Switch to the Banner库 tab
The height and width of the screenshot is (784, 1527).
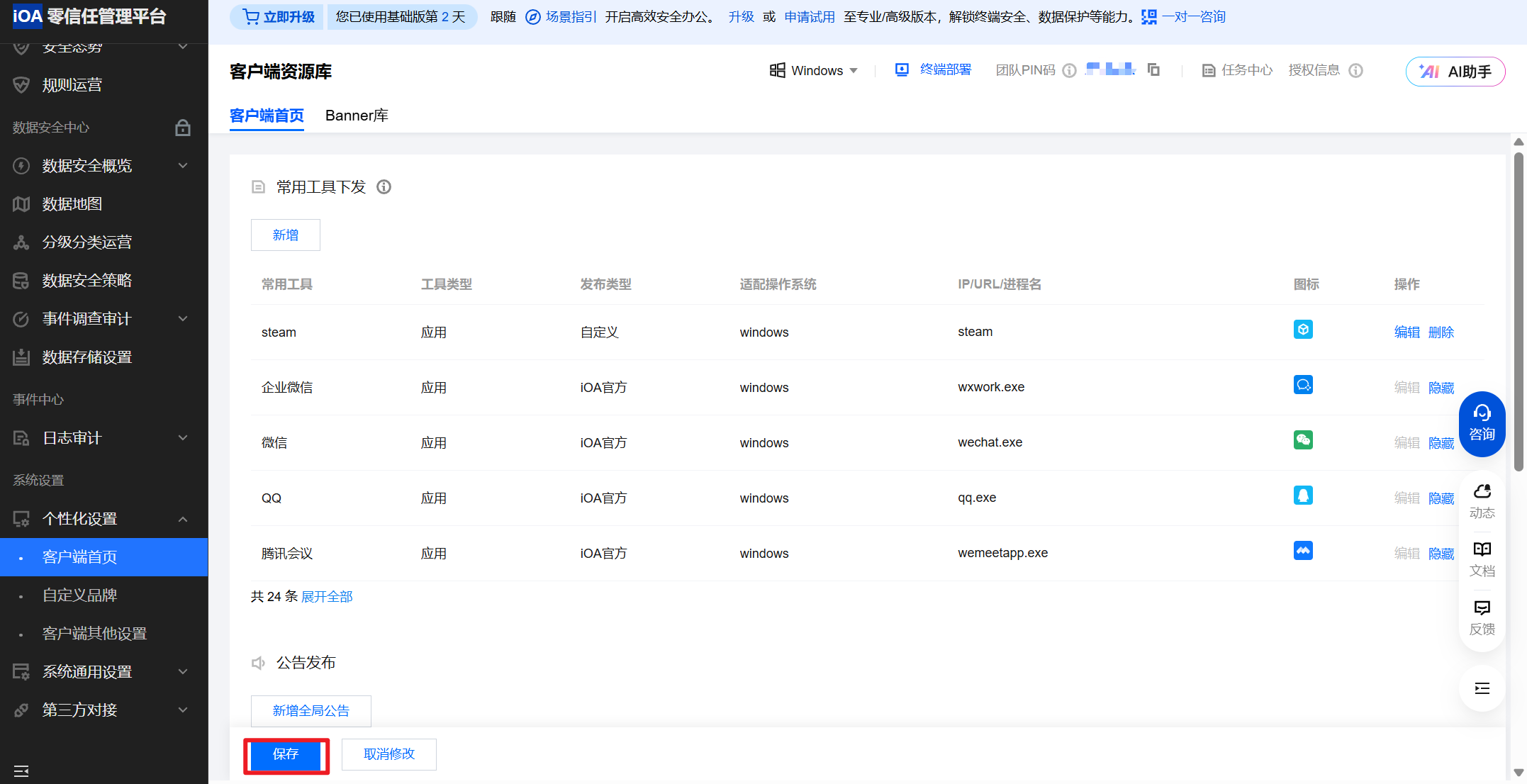357,115
